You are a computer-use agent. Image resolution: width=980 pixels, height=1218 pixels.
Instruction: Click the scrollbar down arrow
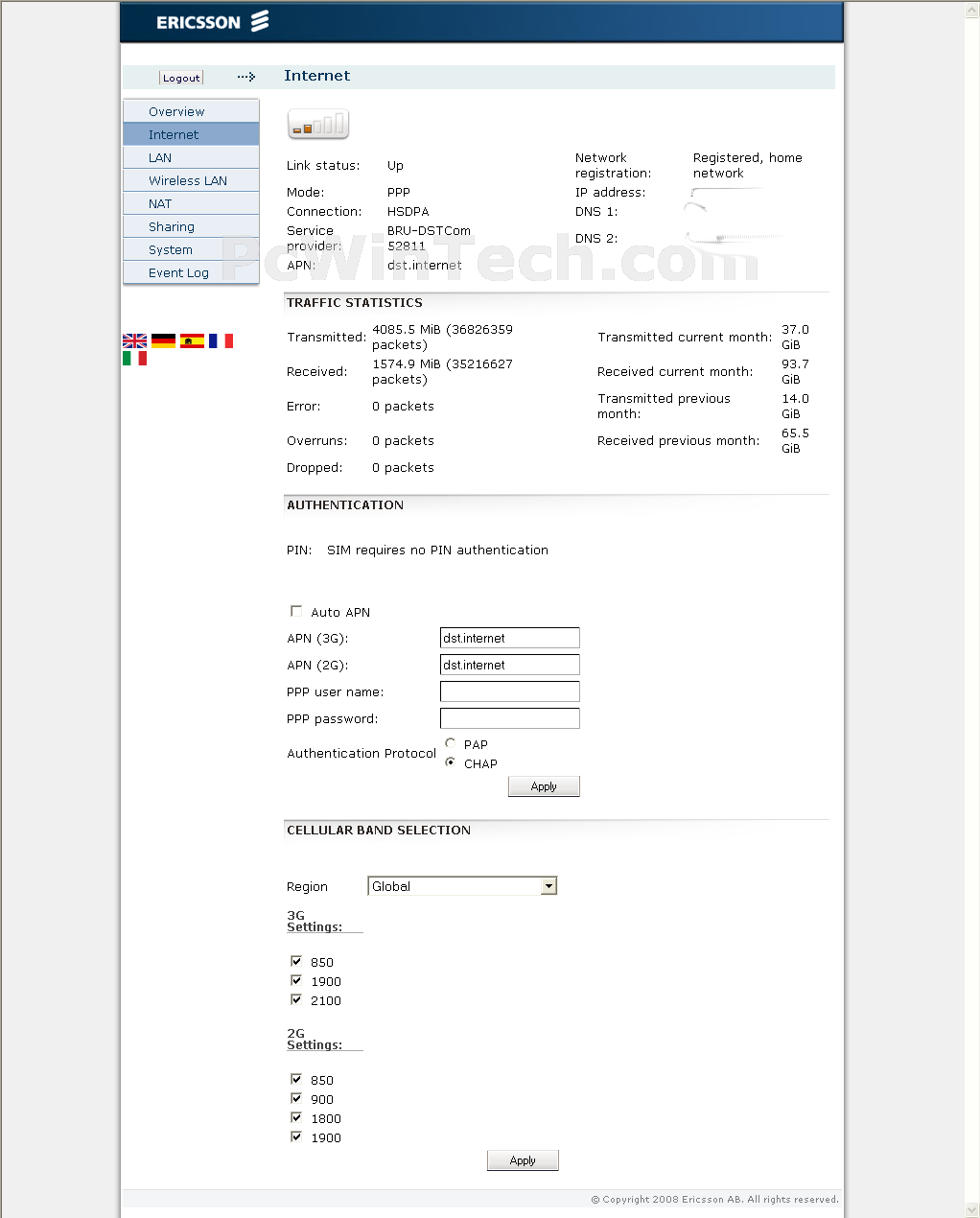point(972,1209)
